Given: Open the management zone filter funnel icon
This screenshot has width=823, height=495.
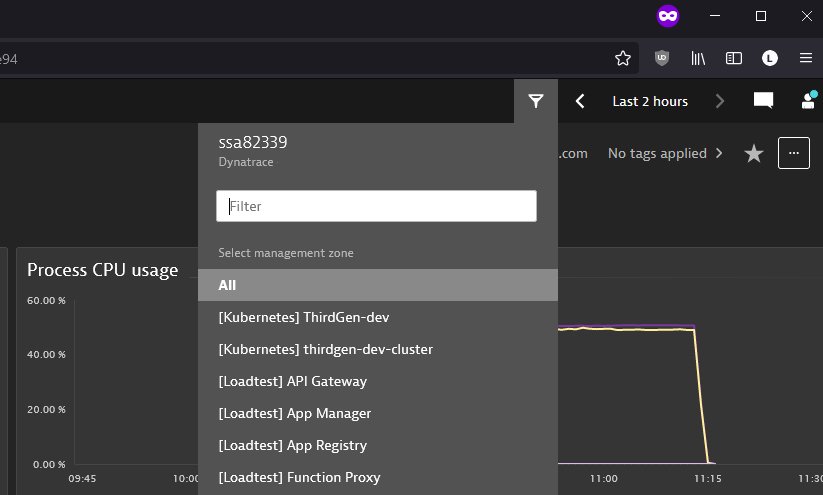Looking at the screenshot, I should point(535,101).
